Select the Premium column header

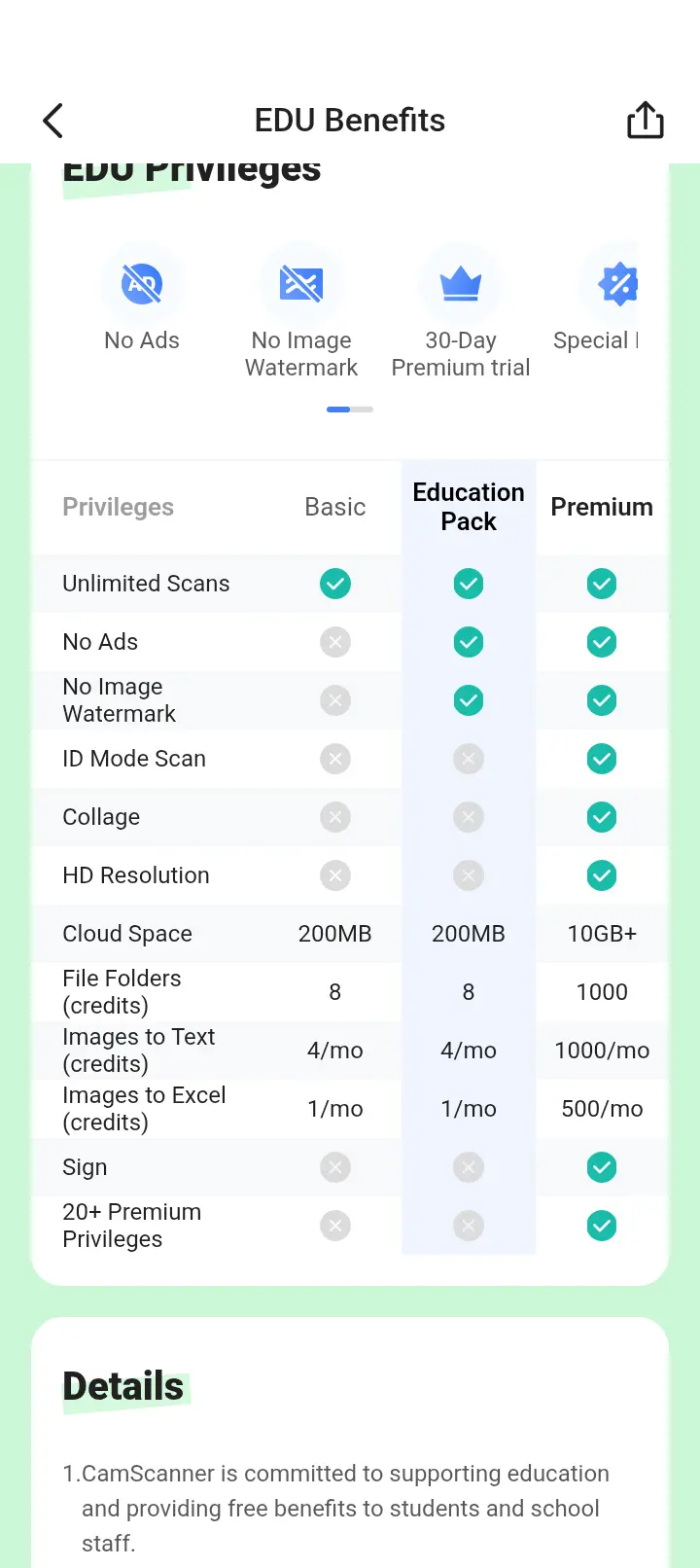coord(602,507)
